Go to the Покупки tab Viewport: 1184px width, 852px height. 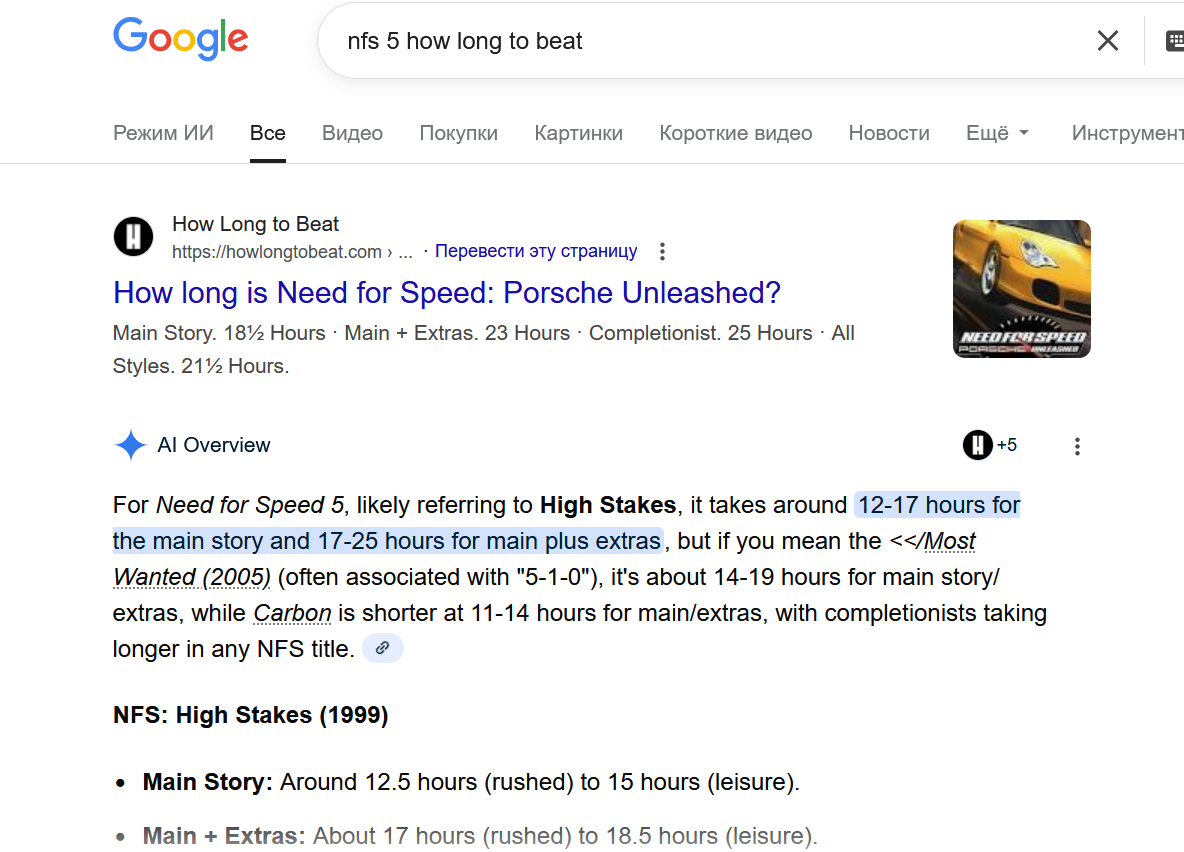point(458,134)
